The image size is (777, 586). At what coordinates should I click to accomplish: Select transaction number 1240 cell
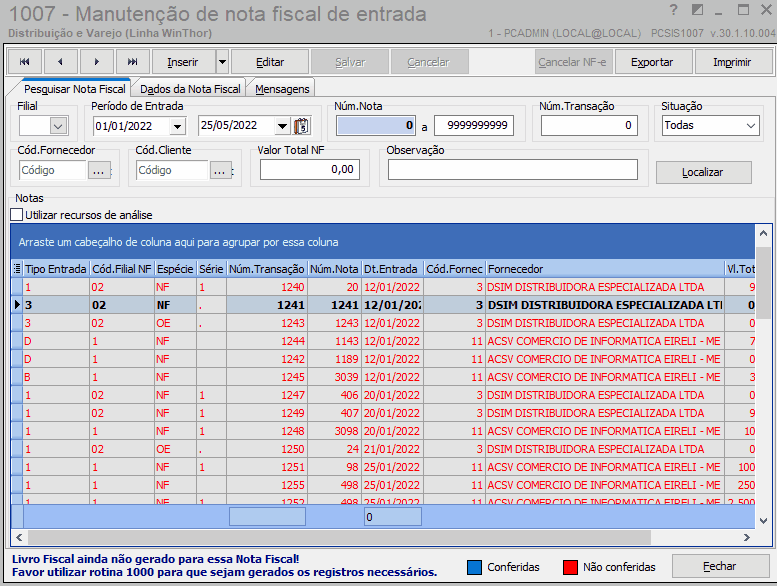click(x=267, y=287)
